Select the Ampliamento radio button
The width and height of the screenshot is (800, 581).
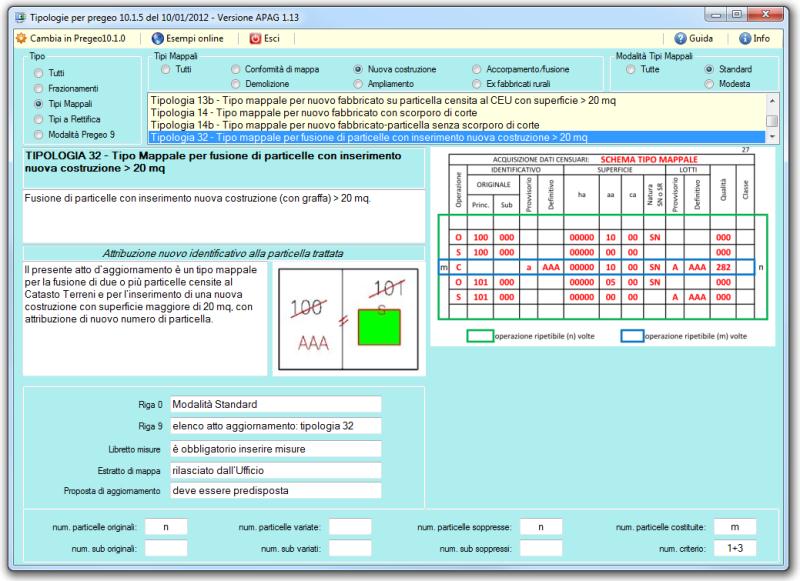[x=358, y=84]
